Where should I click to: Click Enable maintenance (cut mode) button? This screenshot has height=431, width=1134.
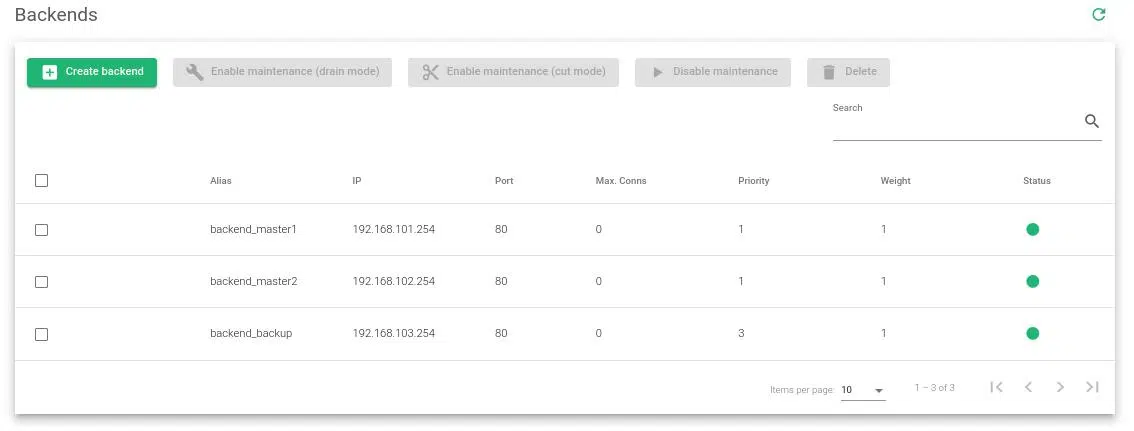point(513,72)
